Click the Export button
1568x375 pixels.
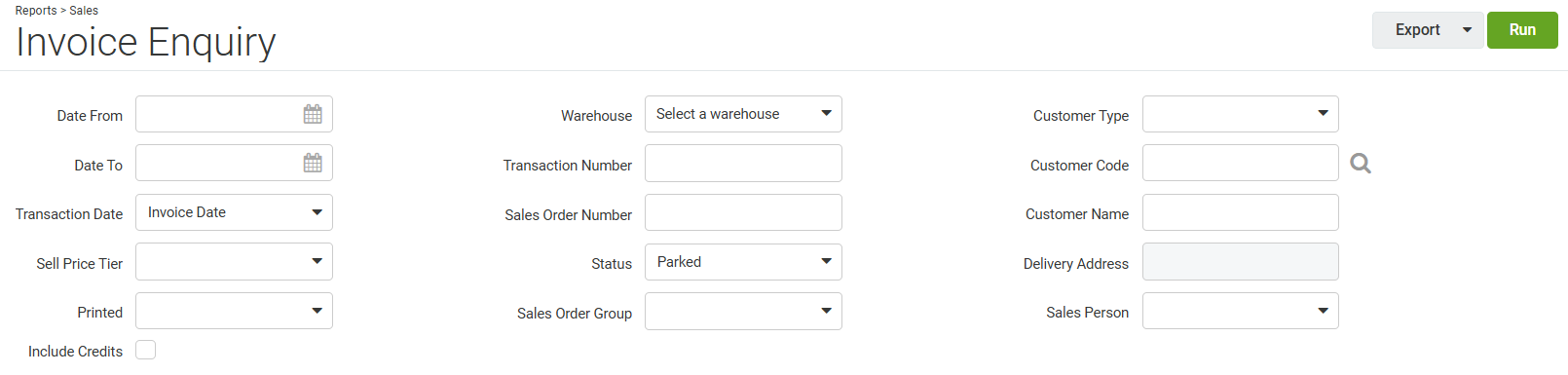click(1417, 30)
